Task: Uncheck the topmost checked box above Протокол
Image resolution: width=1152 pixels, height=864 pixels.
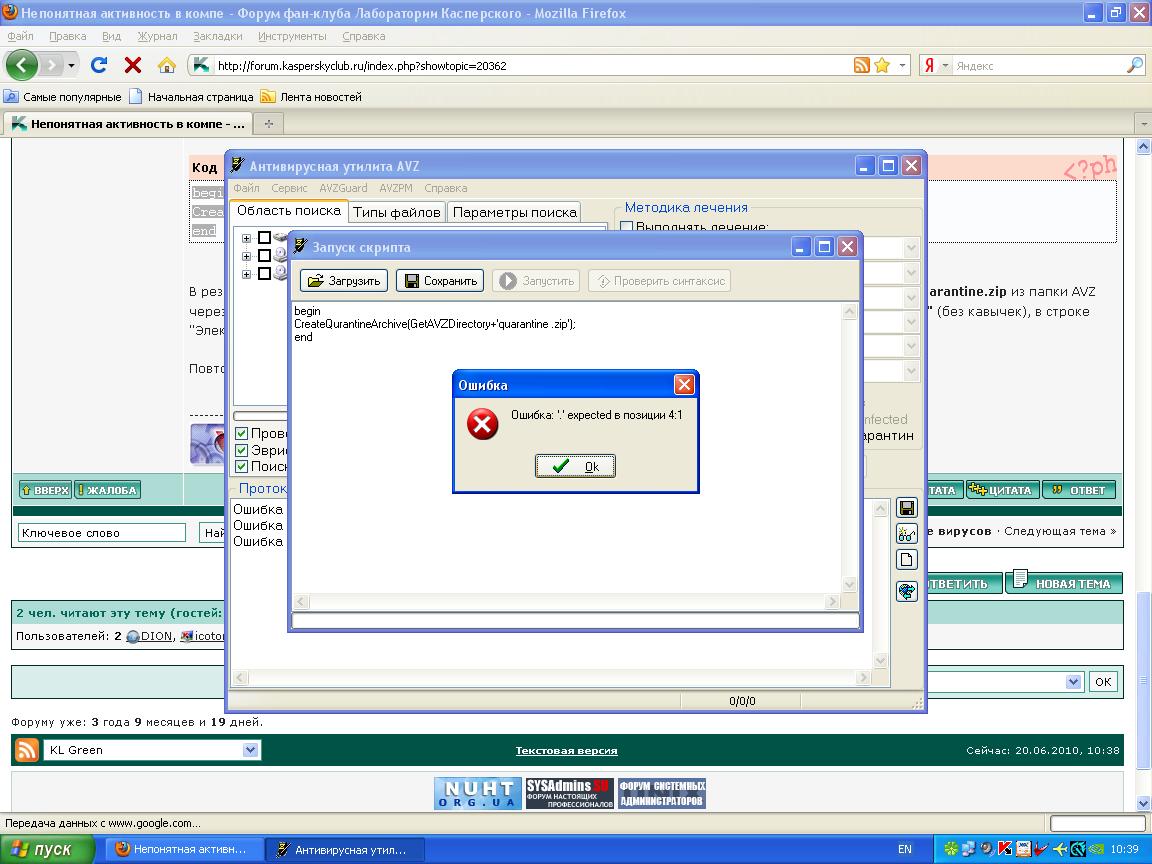Action: click(241, 434)
